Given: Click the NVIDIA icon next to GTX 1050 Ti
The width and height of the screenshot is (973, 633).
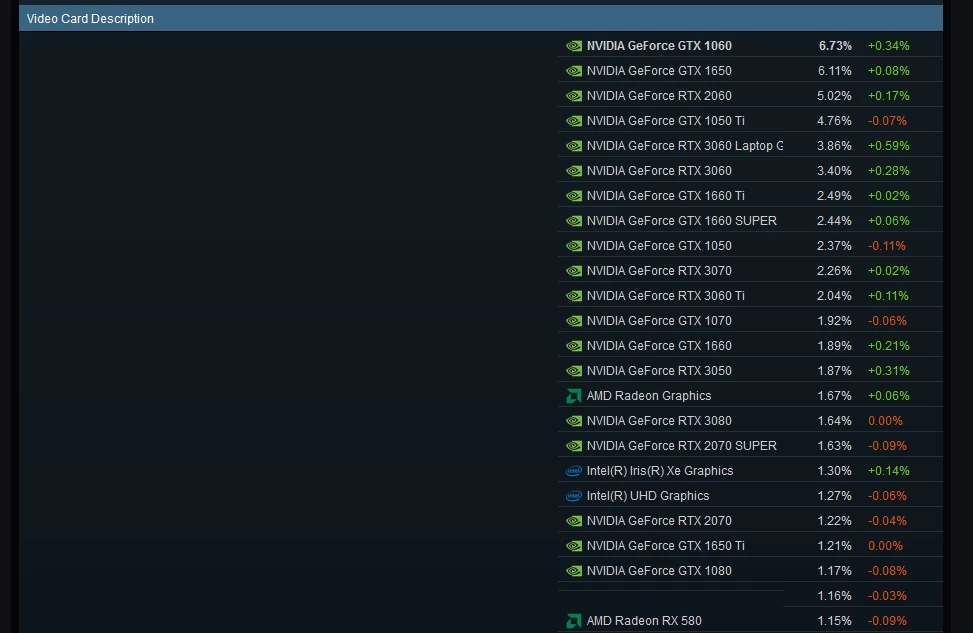Looking at the screenshot, I should pyautogui.click(x=574, y=121).
